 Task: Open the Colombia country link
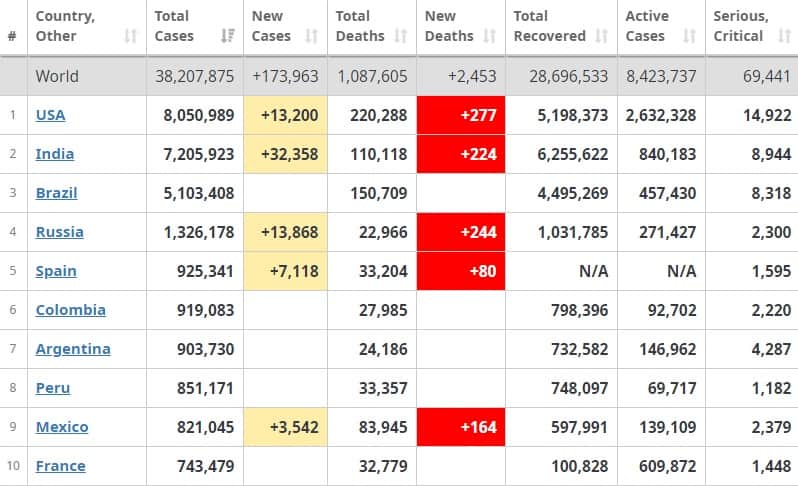[71, 310]
